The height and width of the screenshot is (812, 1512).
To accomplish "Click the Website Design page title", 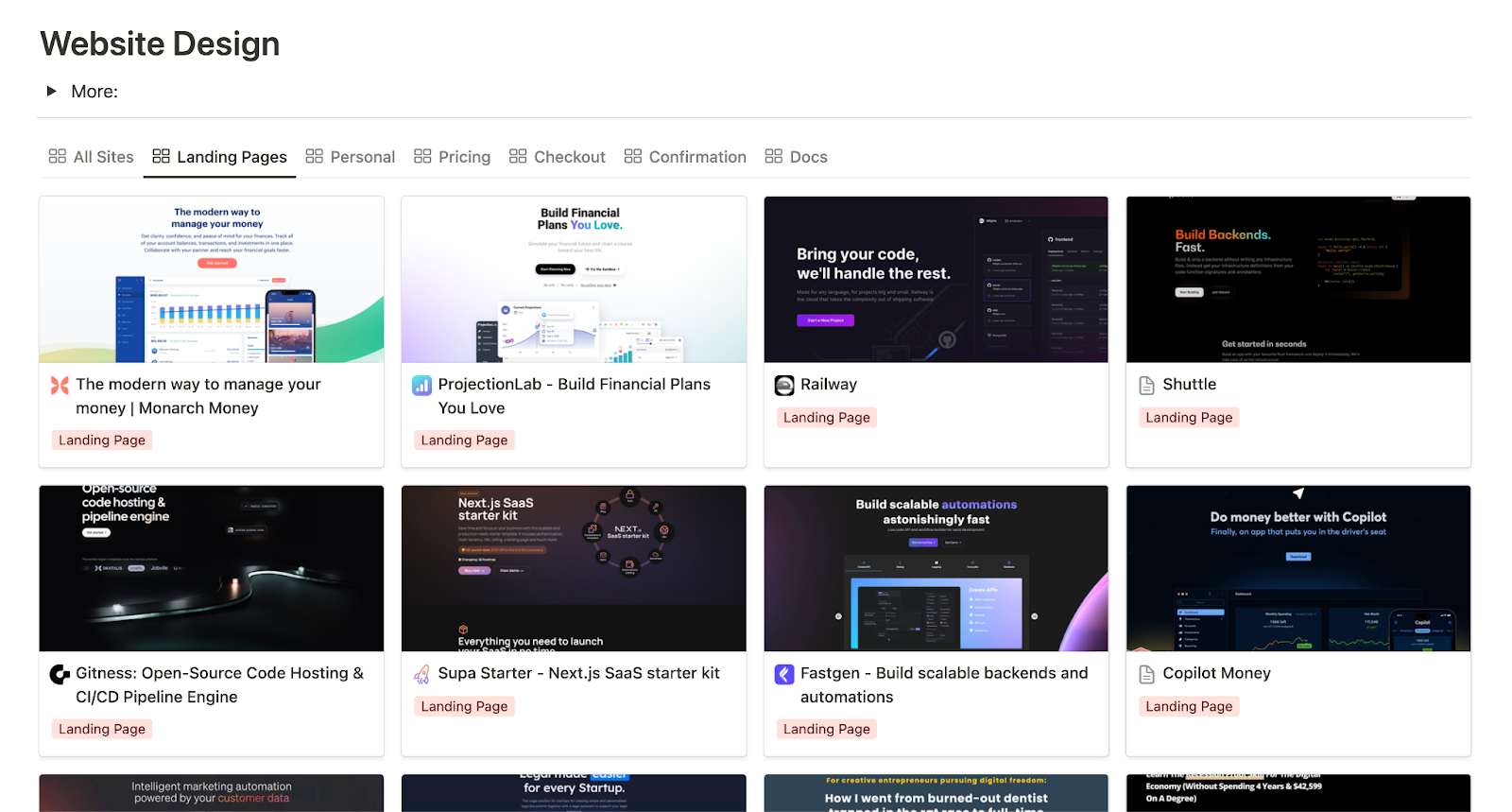I will pyautogui.click(x=160, y=44).
